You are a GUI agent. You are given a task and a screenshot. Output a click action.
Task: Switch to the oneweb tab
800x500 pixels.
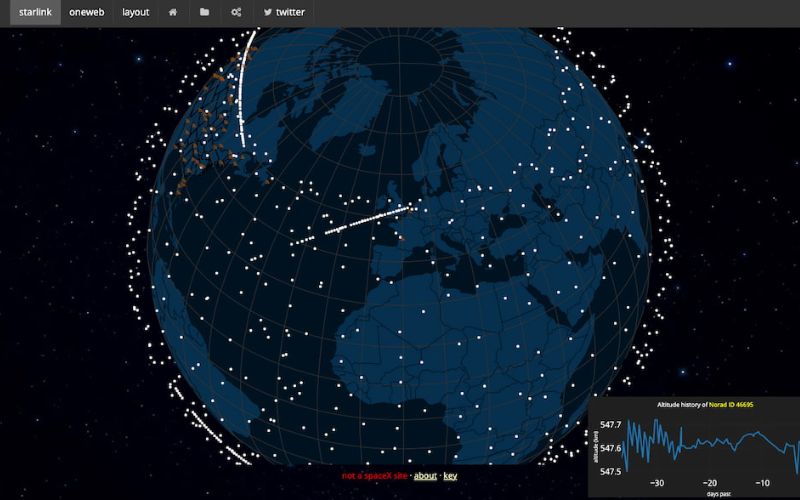point(86,12)
